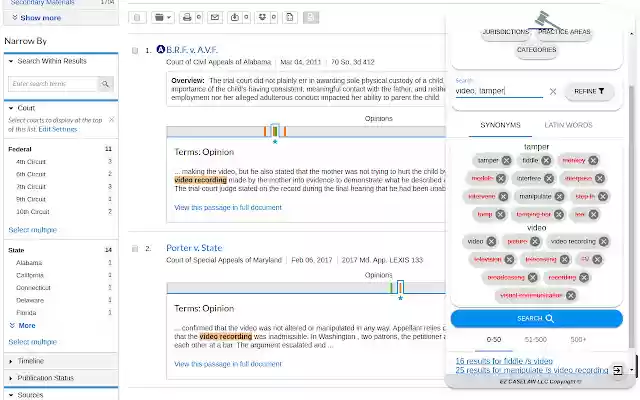Expand the Timeline filter section
Screen dimensions: 640x400
click(x=11, y=361)
